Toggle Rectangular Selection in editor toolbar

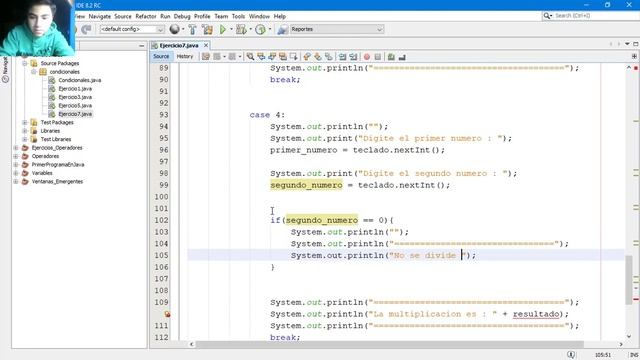(x=294, y=57)
